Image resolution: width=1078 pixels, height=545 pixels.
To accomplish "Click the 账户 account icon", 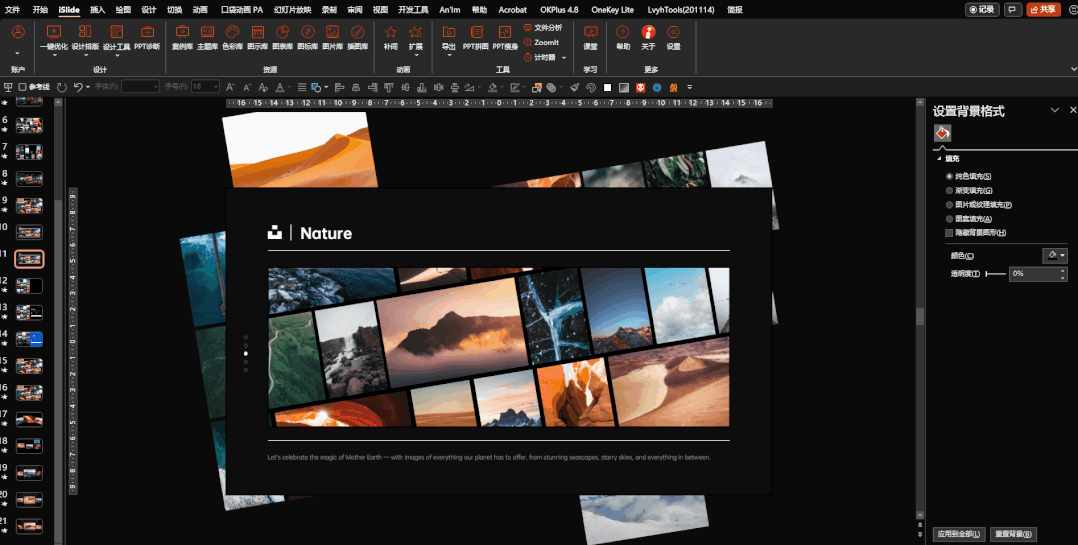I will tap(19, 32).
